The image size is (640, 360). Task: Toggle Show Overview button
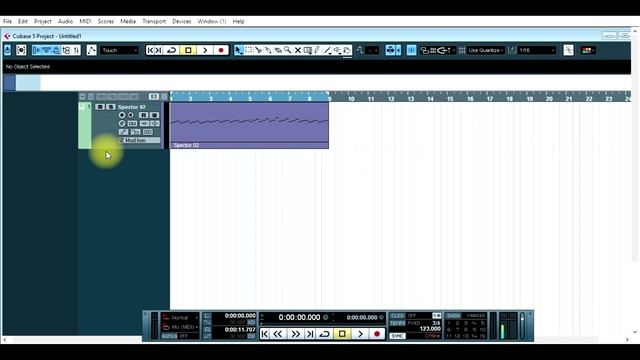[56, 50]
